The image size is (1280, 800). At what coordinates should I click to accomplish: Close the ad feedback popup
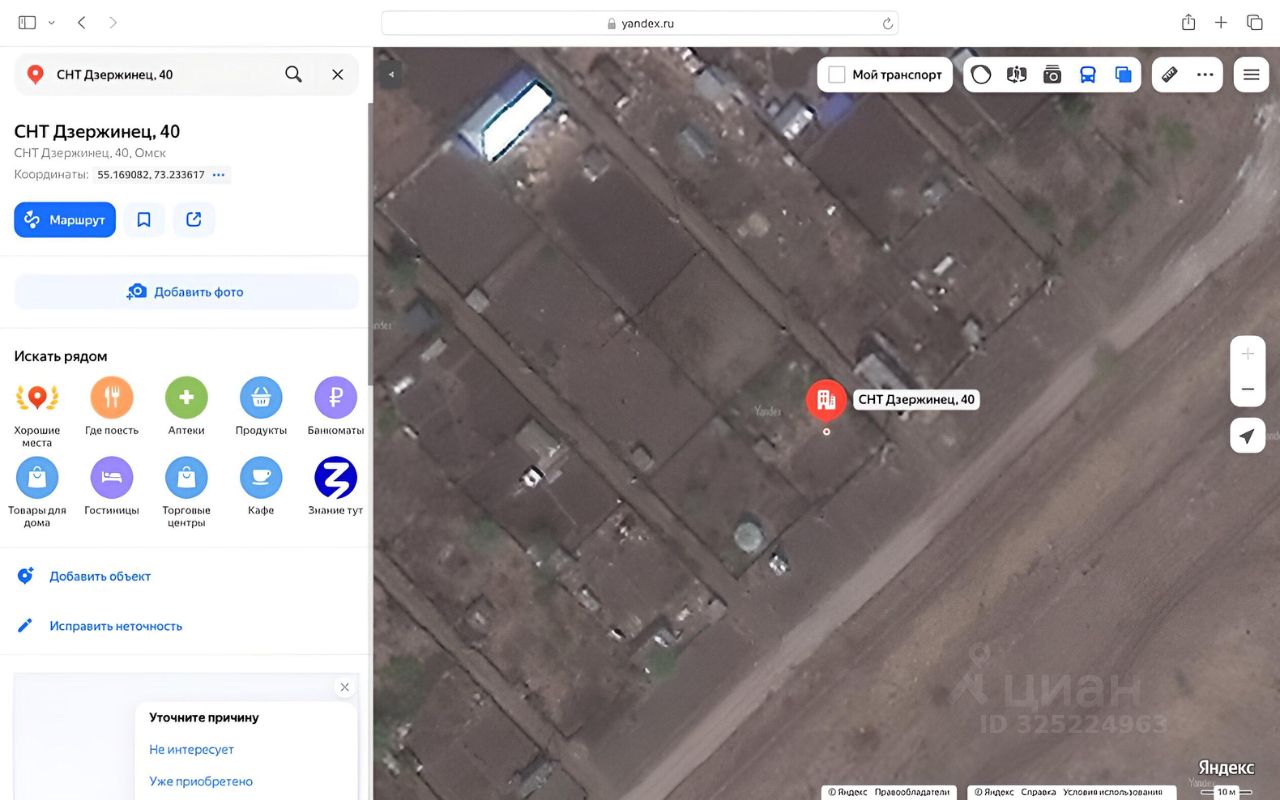(x=345, y=687)
